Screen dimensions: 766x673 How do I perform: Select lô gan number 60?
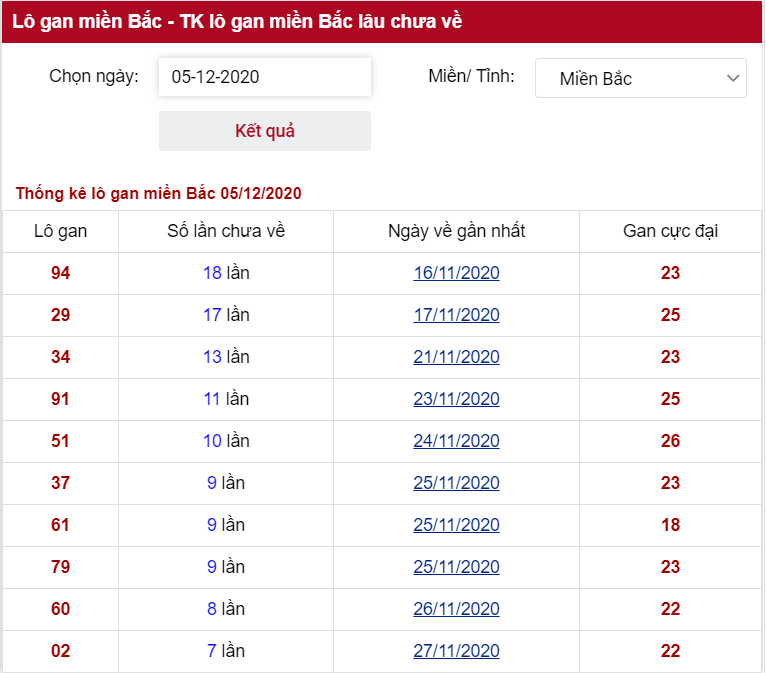click(x=61, y=609)
